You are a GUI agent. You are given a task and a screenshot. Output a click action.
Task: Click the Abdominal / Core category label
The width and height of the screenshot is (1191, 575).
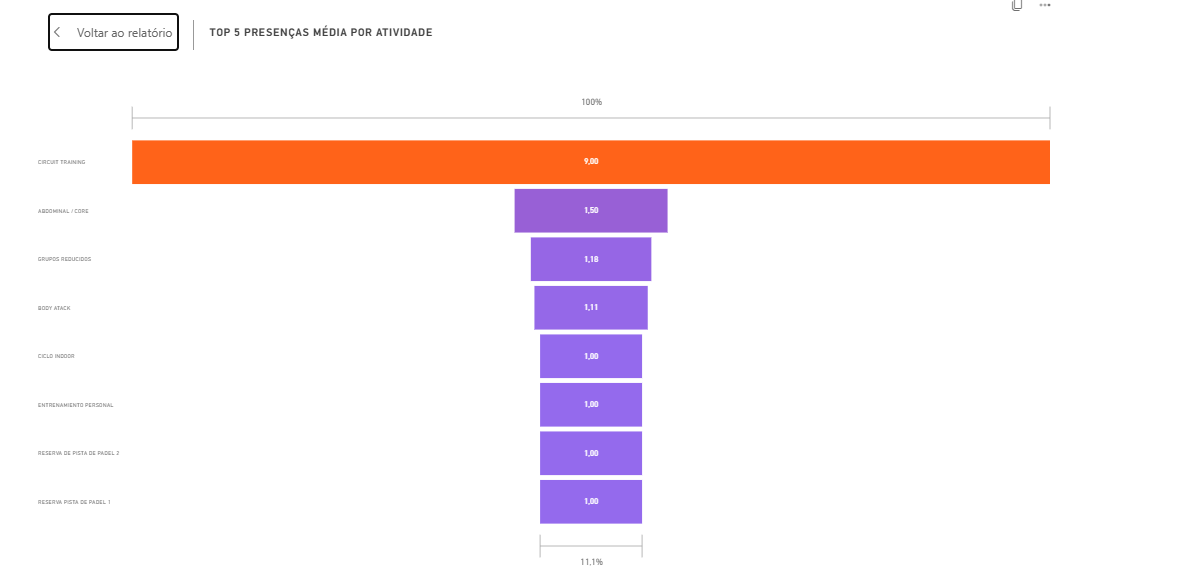click(x=63, y=210)
